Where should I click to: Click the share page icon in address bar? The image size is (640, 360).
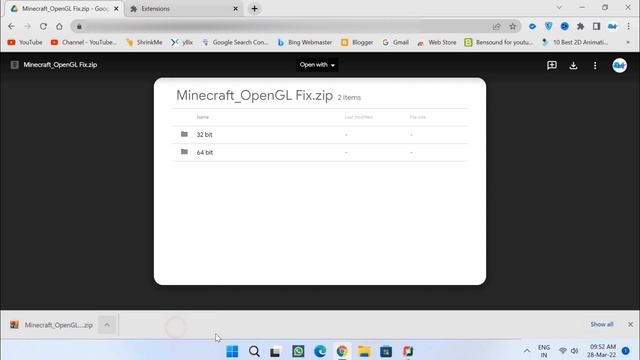[496, 27]
